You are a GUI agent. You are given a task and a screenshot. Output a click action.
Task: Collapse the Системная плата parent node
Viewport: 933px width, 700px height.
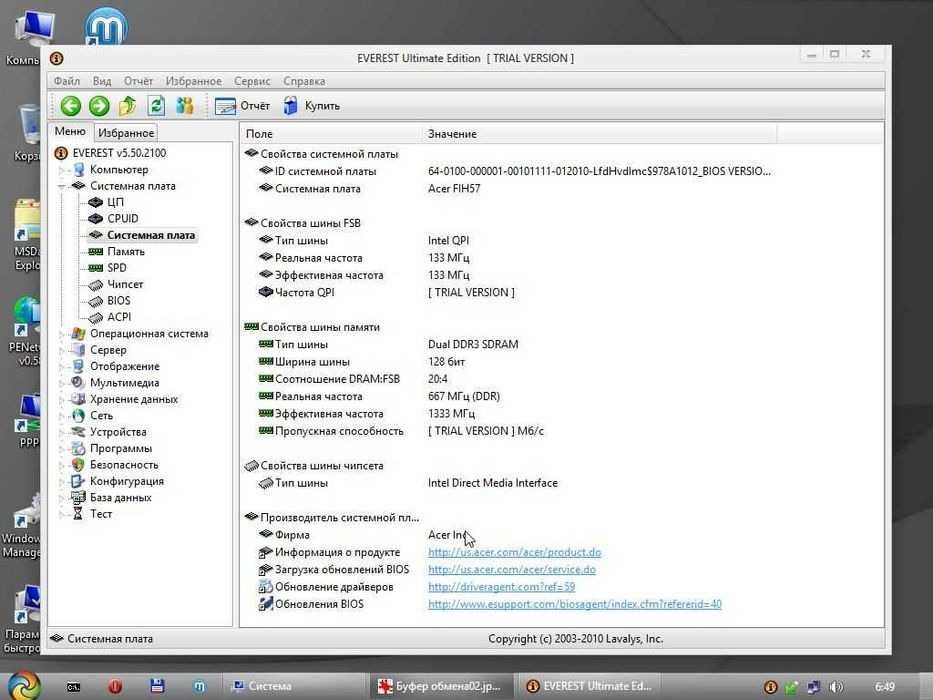pos(61,186)
